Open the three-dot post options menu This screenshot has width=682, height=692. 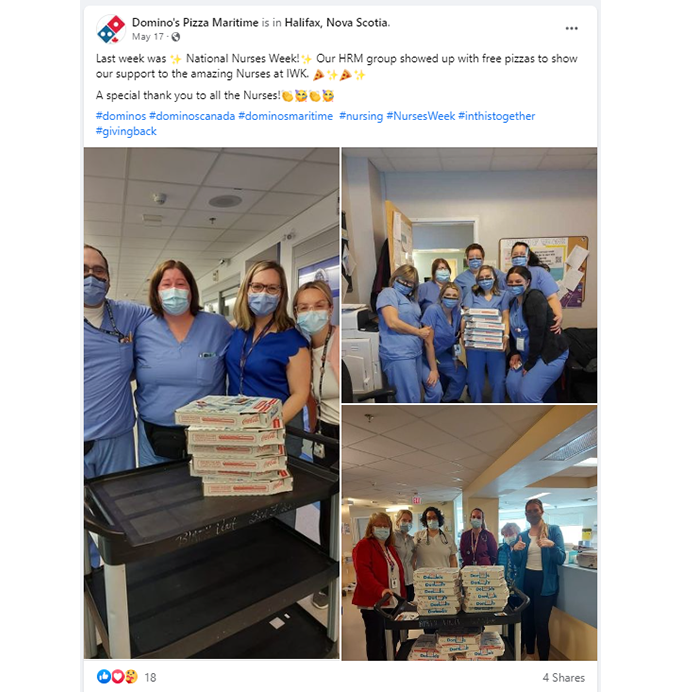pos(571,28)
